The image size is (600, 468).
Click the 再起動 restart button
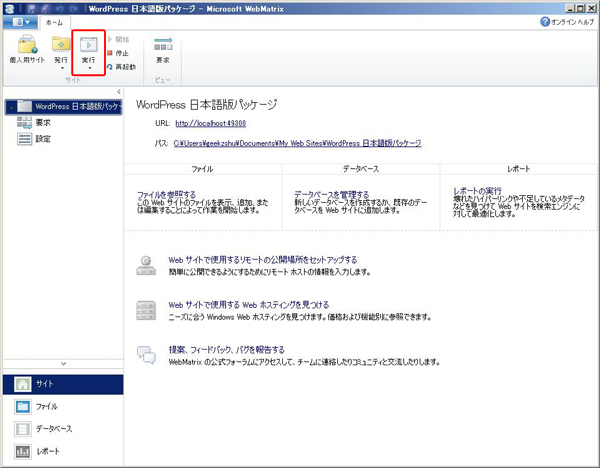[x=121, y=67]
